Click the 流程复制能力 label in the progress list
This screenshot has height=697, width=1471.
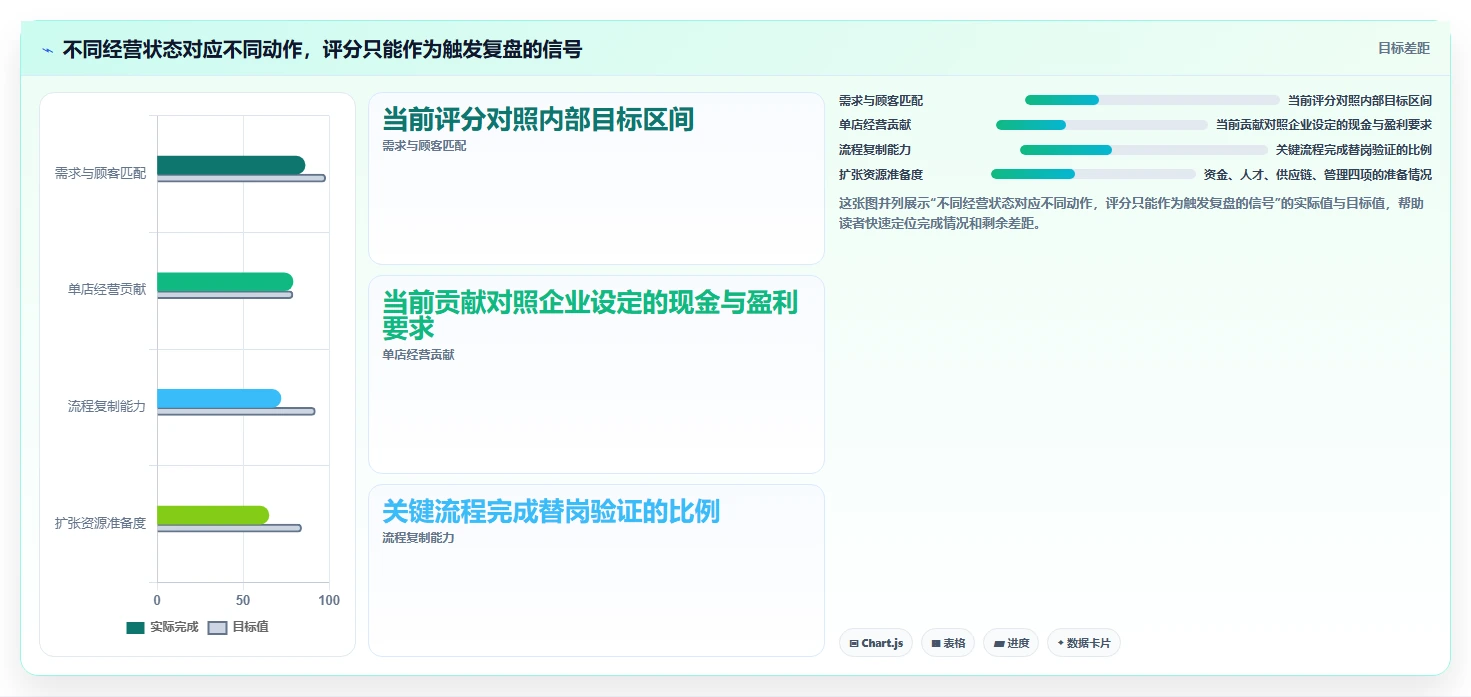(875, 150)
